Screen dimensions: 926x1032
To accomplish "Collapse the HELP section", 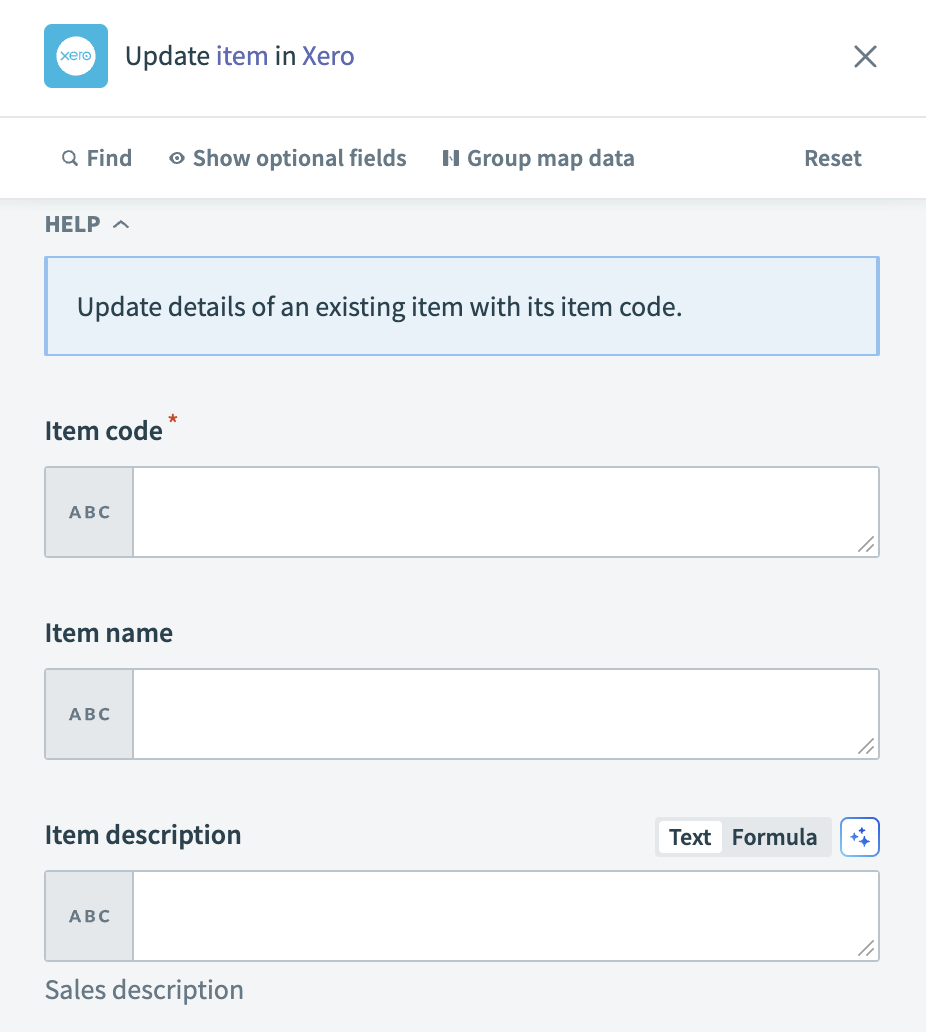I will pyautogui.click(x=121, y=224).
